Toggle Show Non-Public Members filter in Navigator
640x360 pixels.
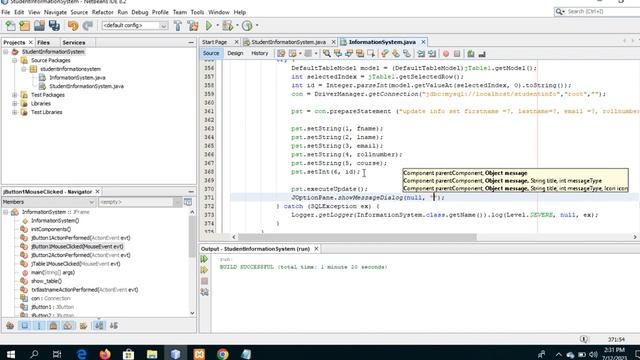point(53,326)
